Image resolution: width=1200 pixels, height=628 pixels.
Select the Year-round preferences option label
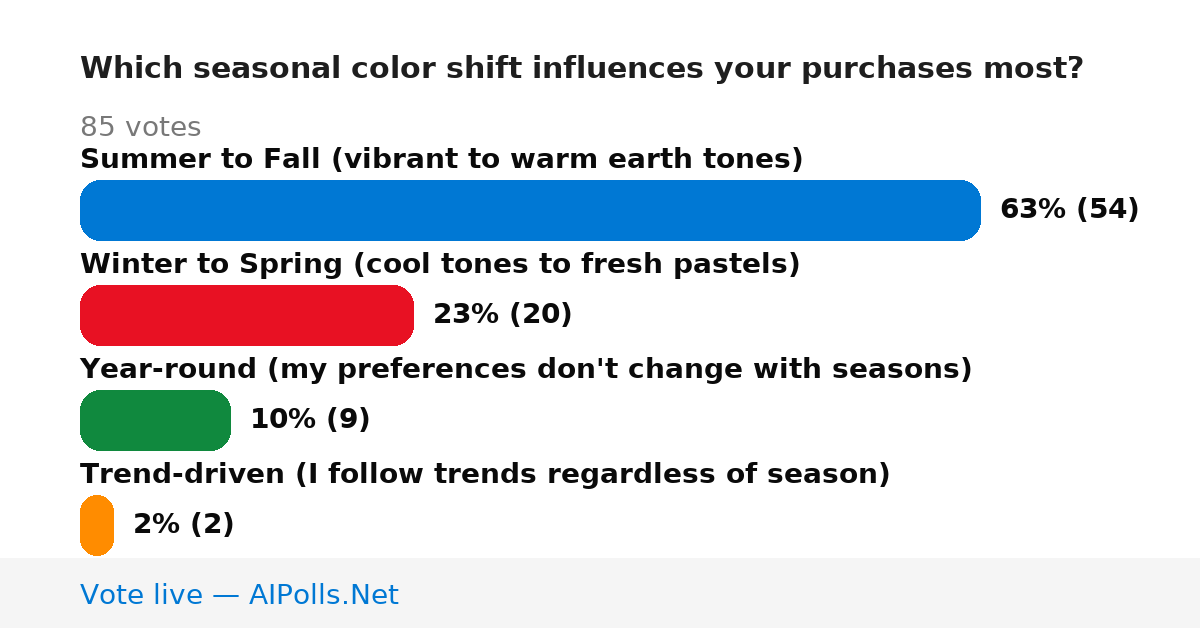pyautogui.click(x=526, y=369)
